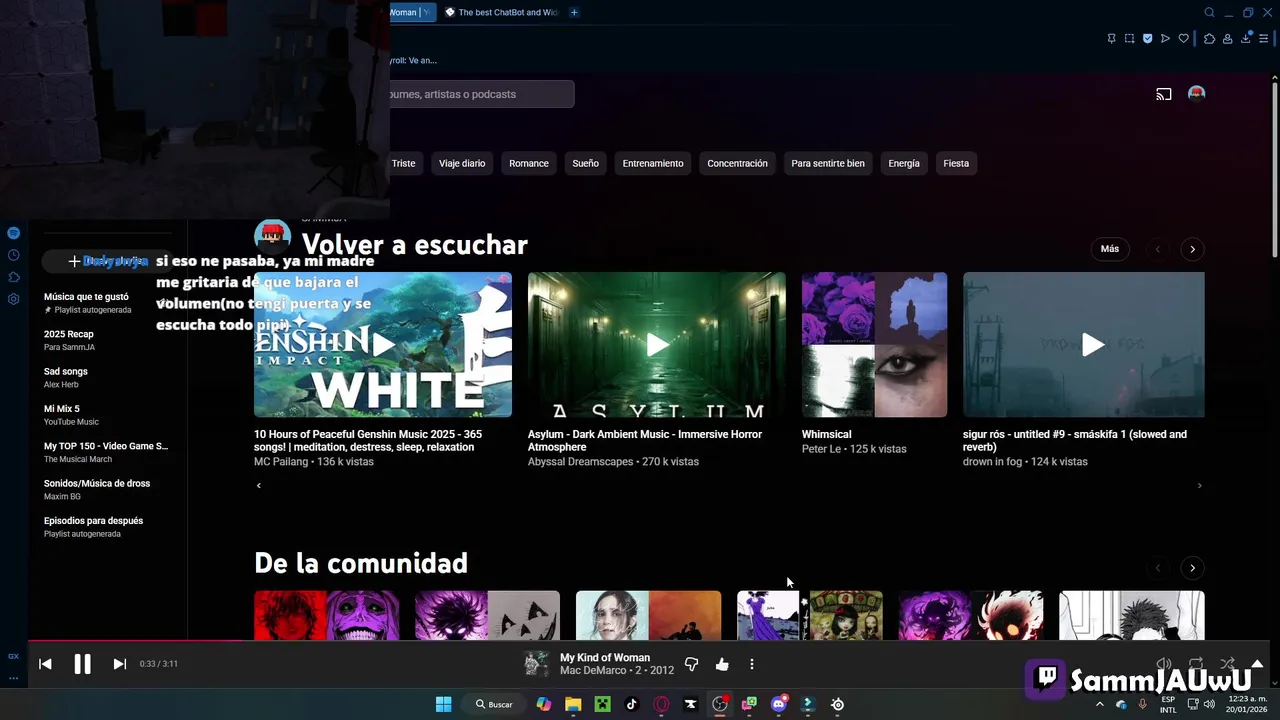This screenshot has height=720, width=1280.
Task: Select the Romance mood chip
Action: pos(529,163)
